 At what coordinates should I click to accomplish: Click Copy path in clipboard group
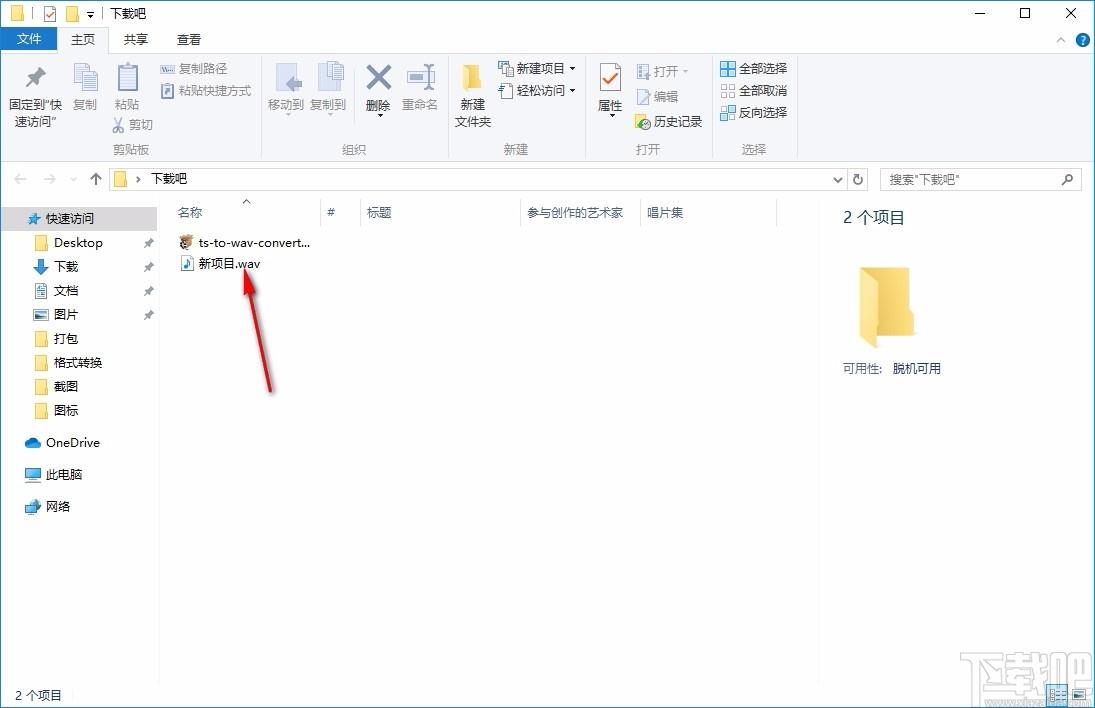click(193, 68)
